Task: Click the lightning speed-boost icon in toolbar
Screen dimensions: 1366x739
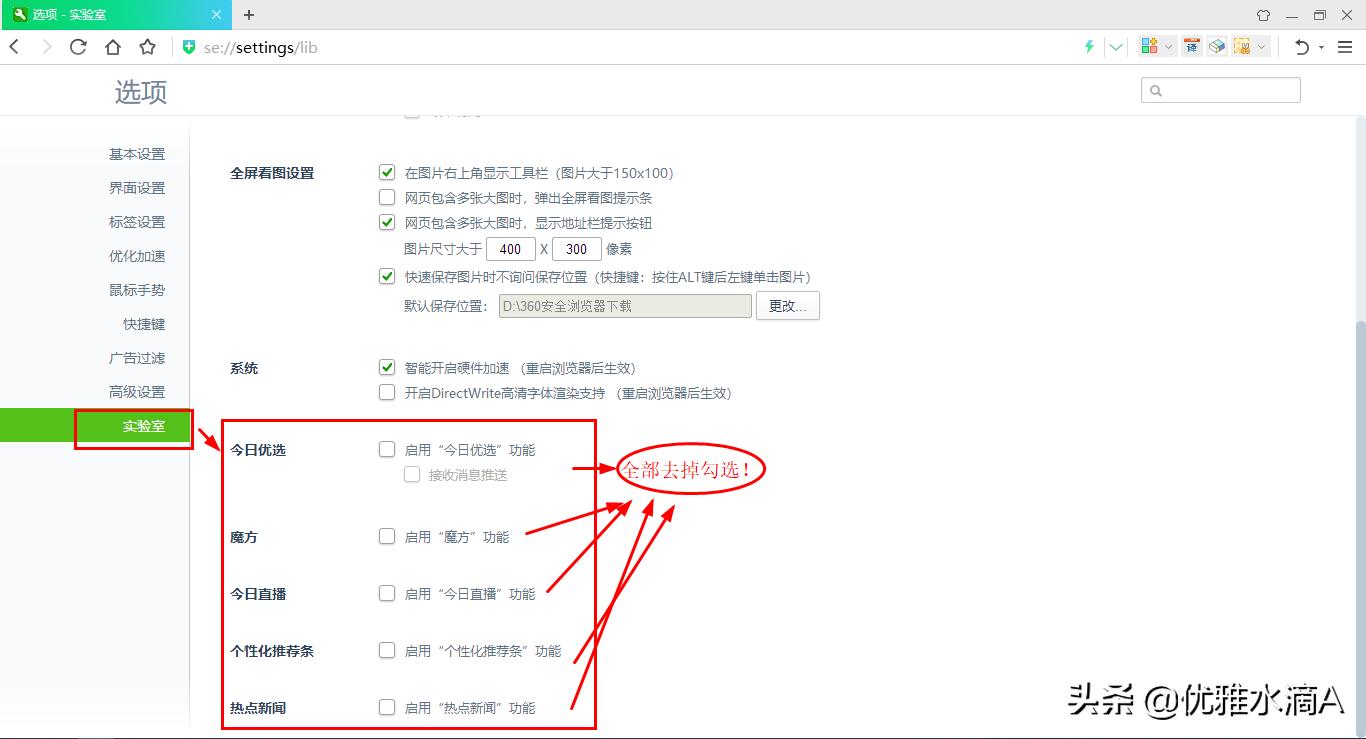Action: [1090, 47]
